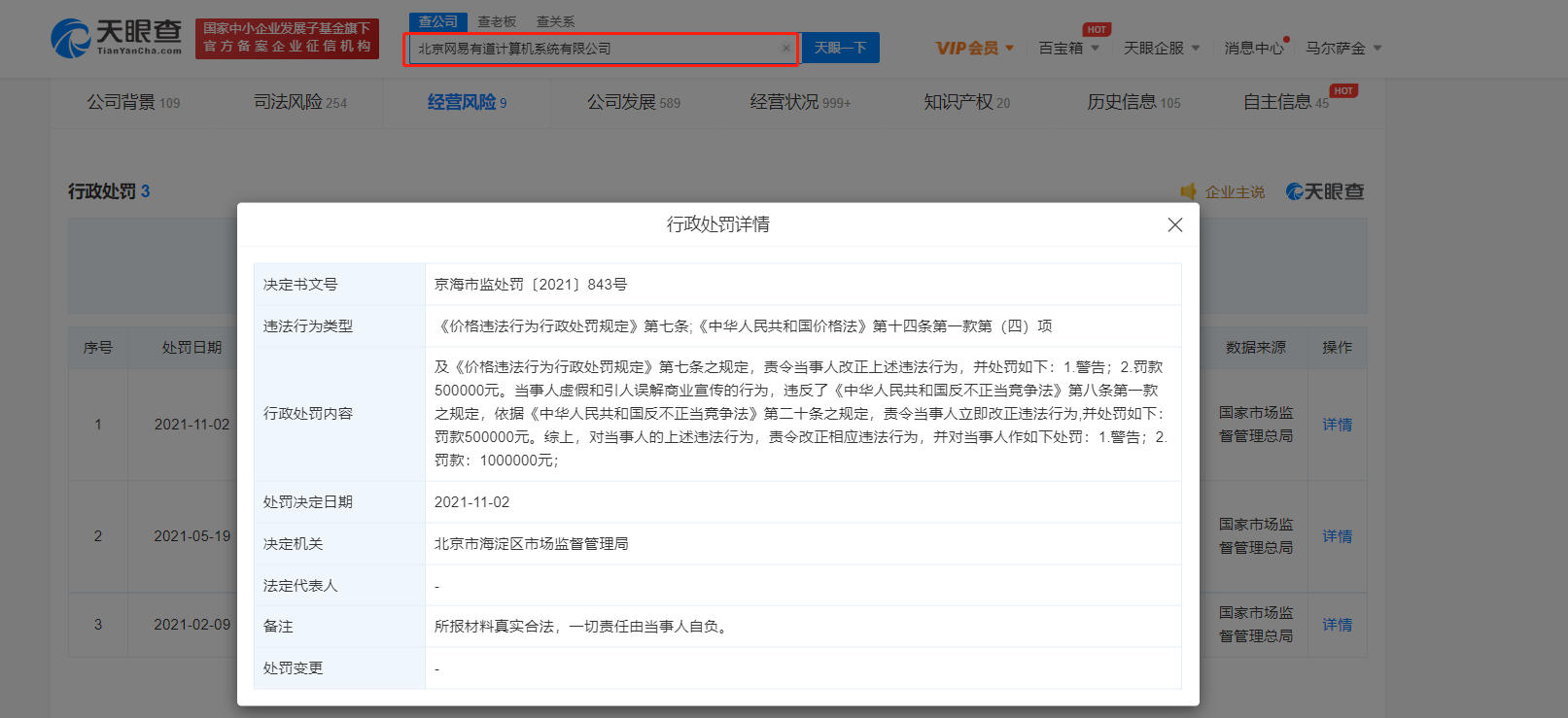Click the 行政处罚详情 dialog title
This screenshot has width=1568, height=718.
[718, 224]
